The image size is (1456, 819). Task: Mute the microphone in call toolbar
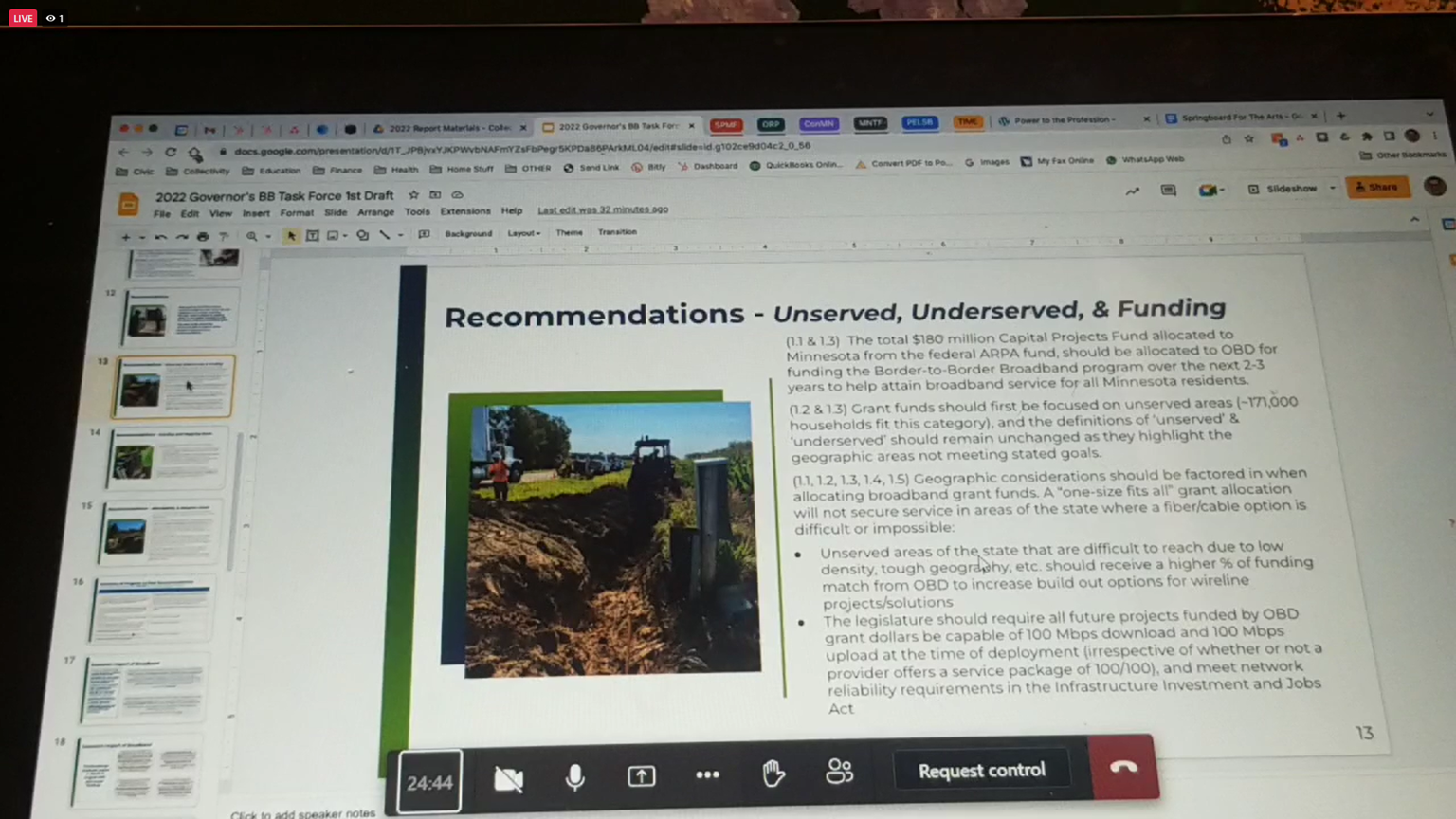click(574, 777)
